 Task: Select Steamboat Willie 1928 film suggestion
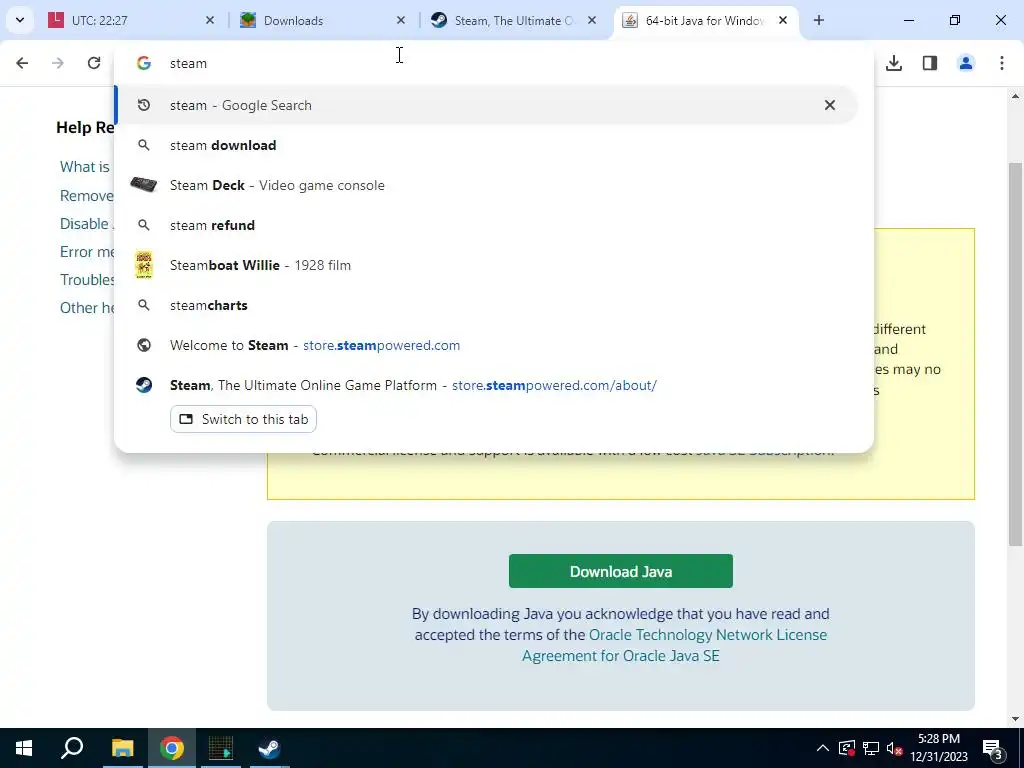486,265
